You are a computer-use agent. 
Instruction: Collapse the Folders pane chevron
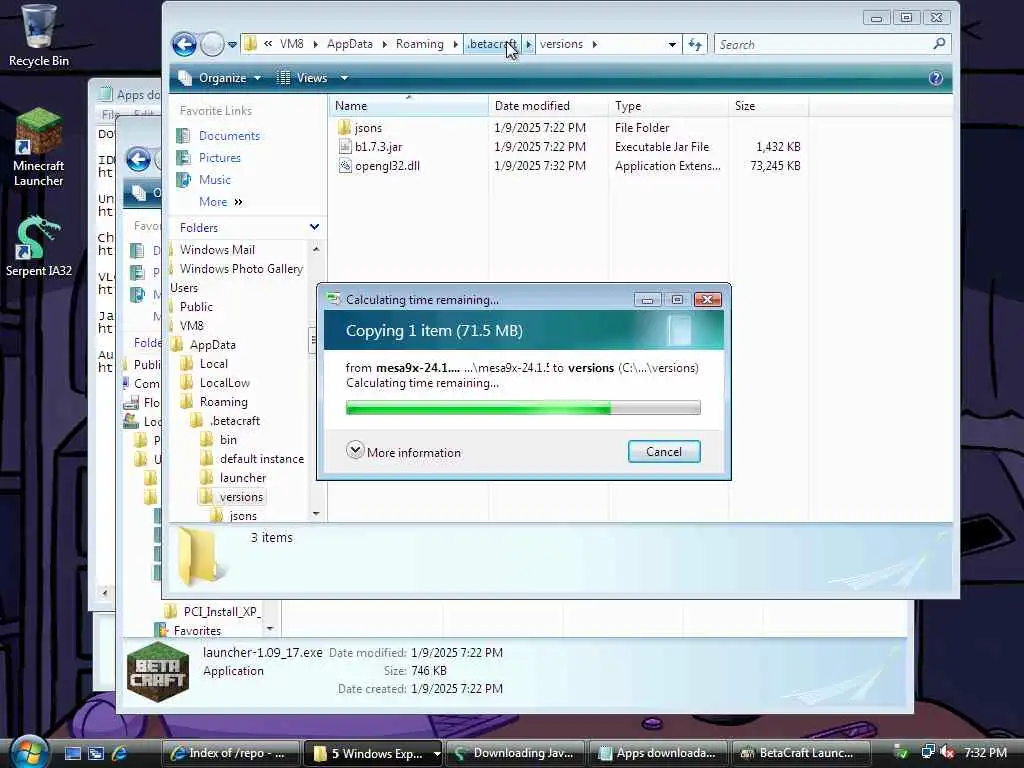click(314, 227)
